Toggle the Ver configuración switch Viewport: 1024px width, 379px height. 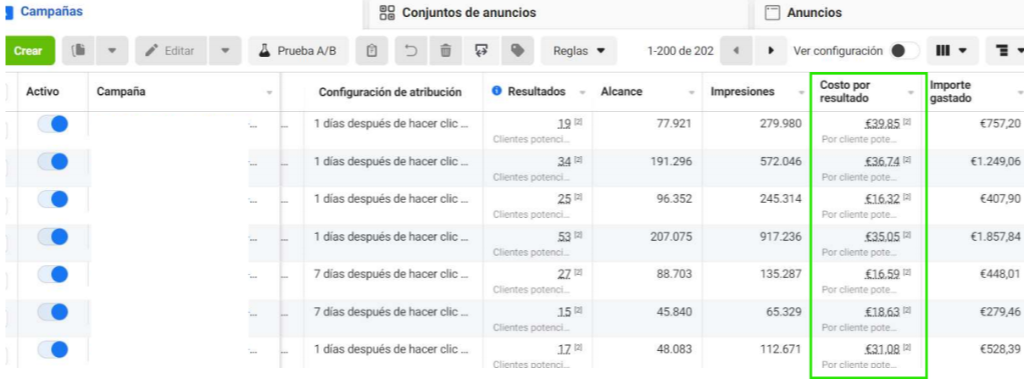pos(903,50)
